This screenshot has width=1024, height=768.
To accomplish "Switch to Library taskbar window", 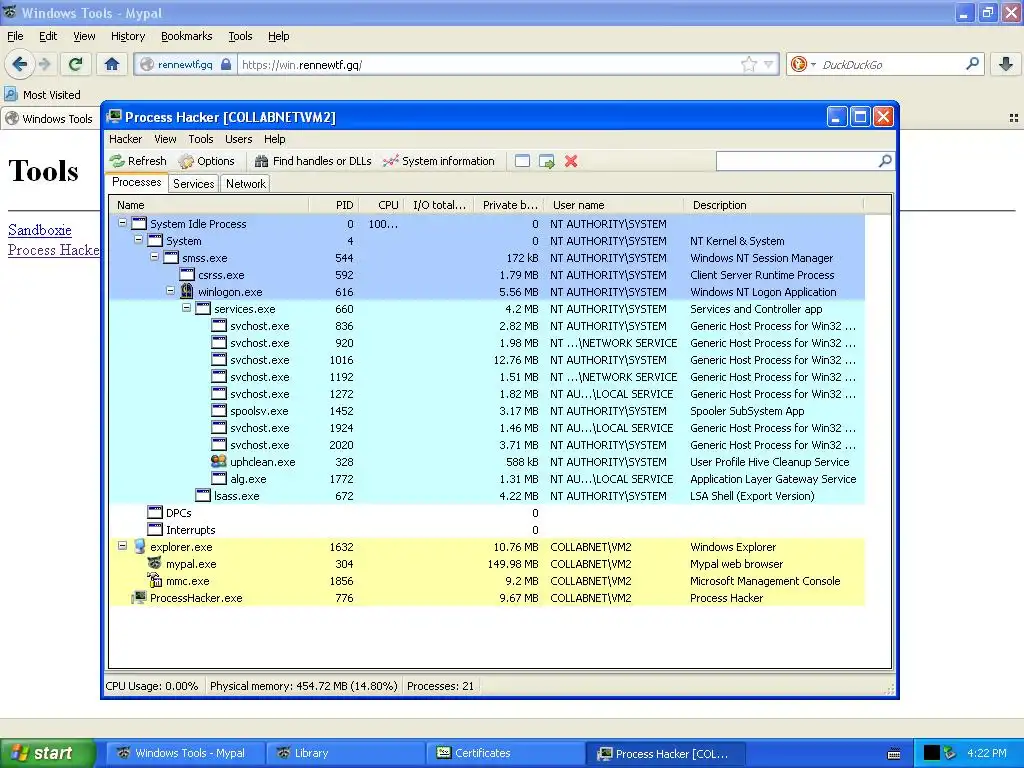I will click(346, 753).
